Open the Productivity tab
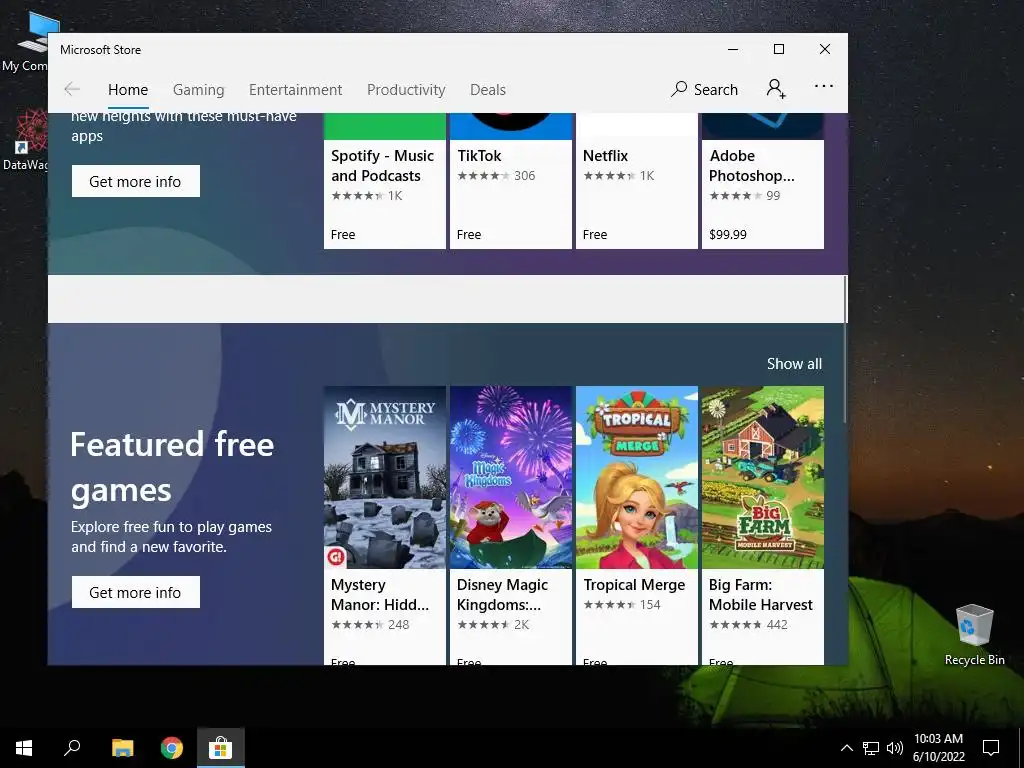 point(406,89)
